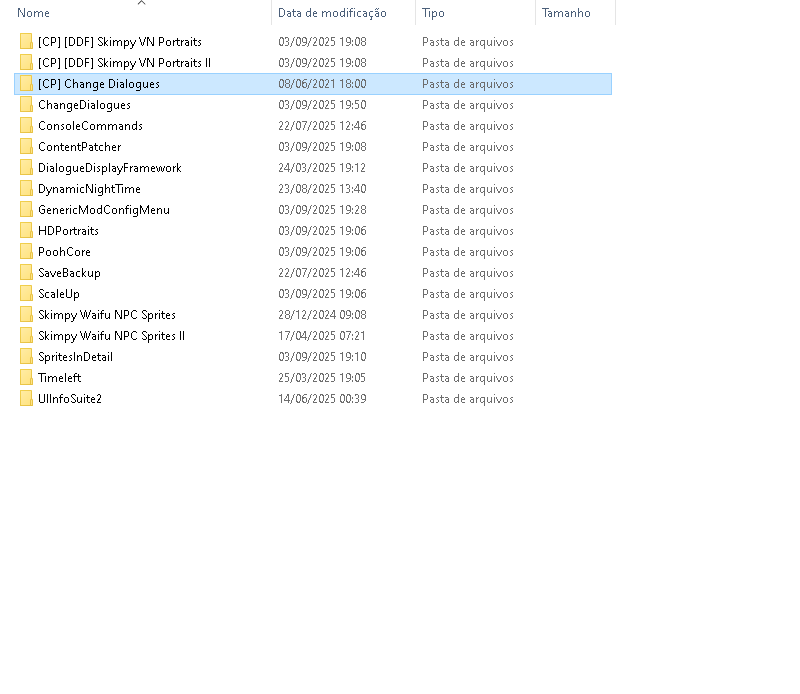Select the UIInfoSuite2 folder name
The image size is (800, 694).
coord(70,399)
